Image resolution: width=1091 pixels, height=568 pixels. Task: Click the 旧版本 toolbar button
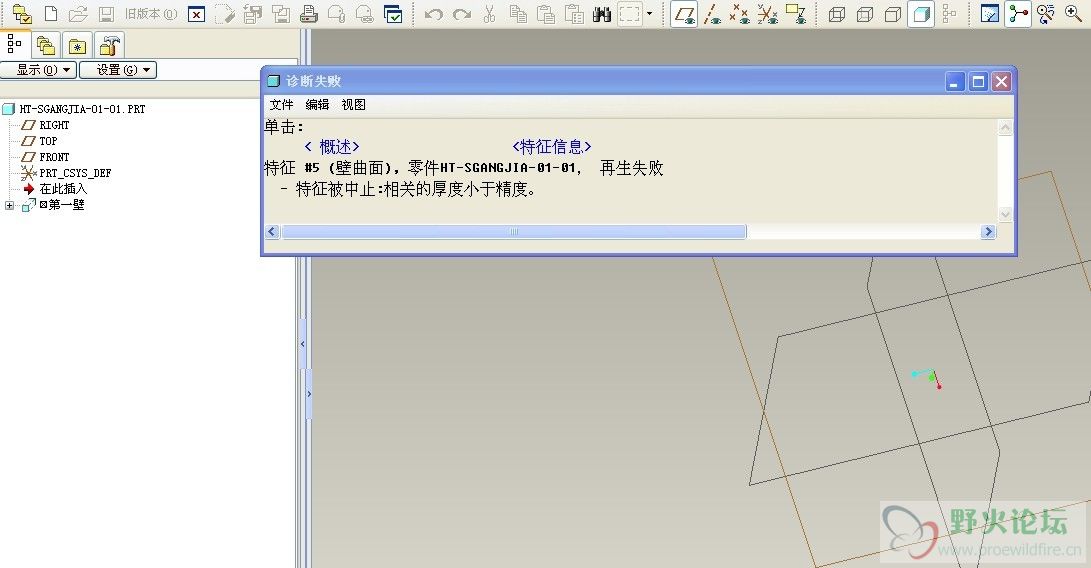(150, 14)
